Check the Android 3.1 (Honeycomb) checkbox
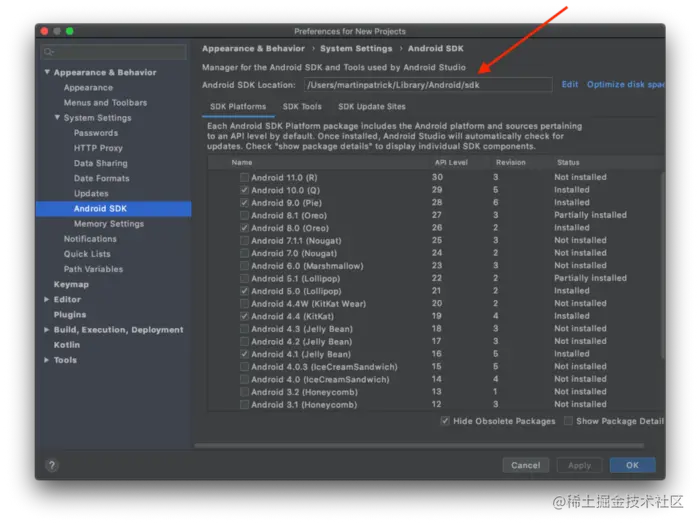 point(244,405)
